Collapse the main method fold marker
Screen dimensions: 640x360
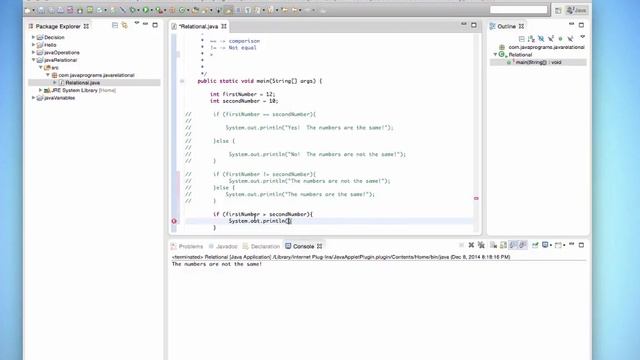(182, 81)
